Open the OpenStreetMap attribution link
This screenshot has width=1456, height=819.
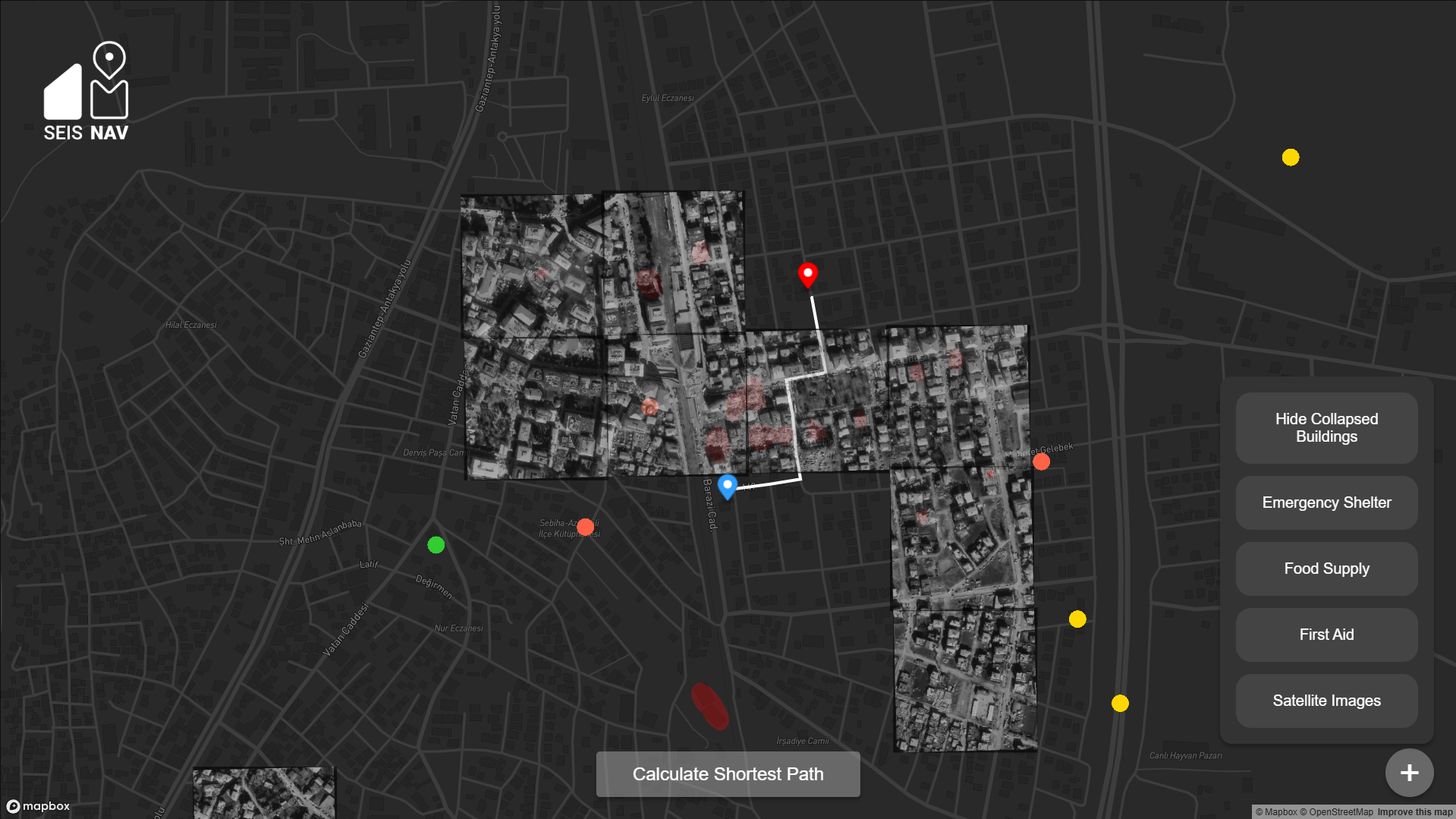tap(1340, 812)
